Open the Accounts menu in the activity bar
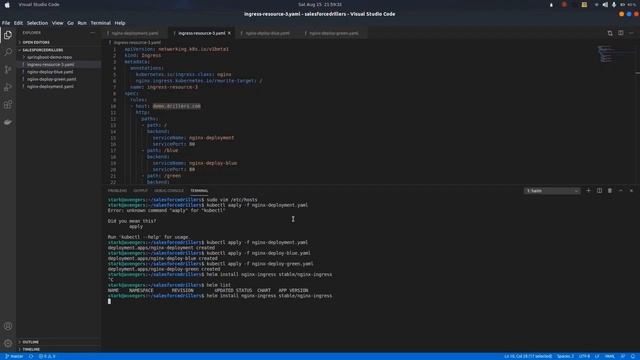This screenshot has width=640, height=360. click(x=8, y=326)
